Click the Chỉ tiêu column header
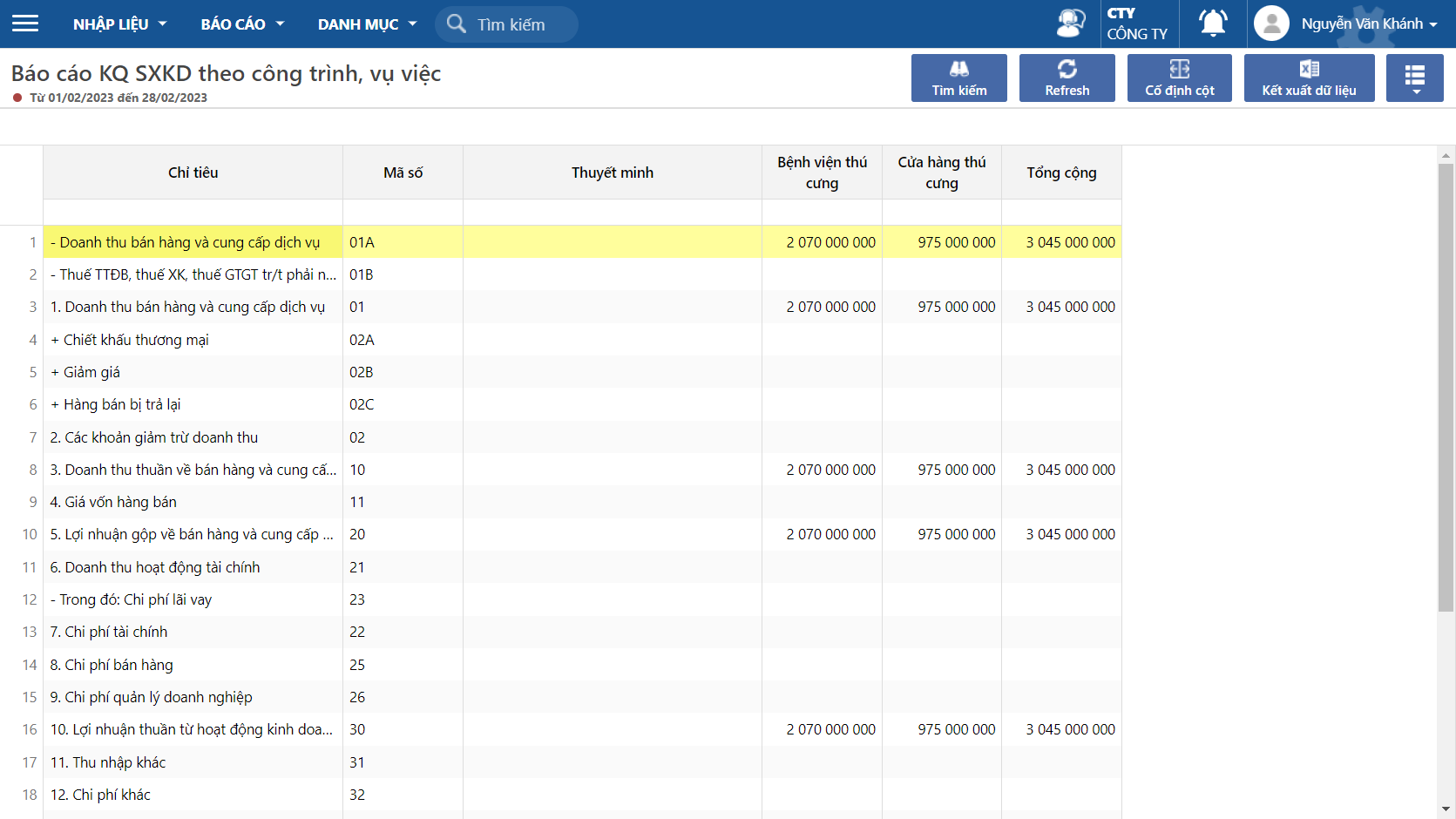1456x819 pixels. [193, 173]
